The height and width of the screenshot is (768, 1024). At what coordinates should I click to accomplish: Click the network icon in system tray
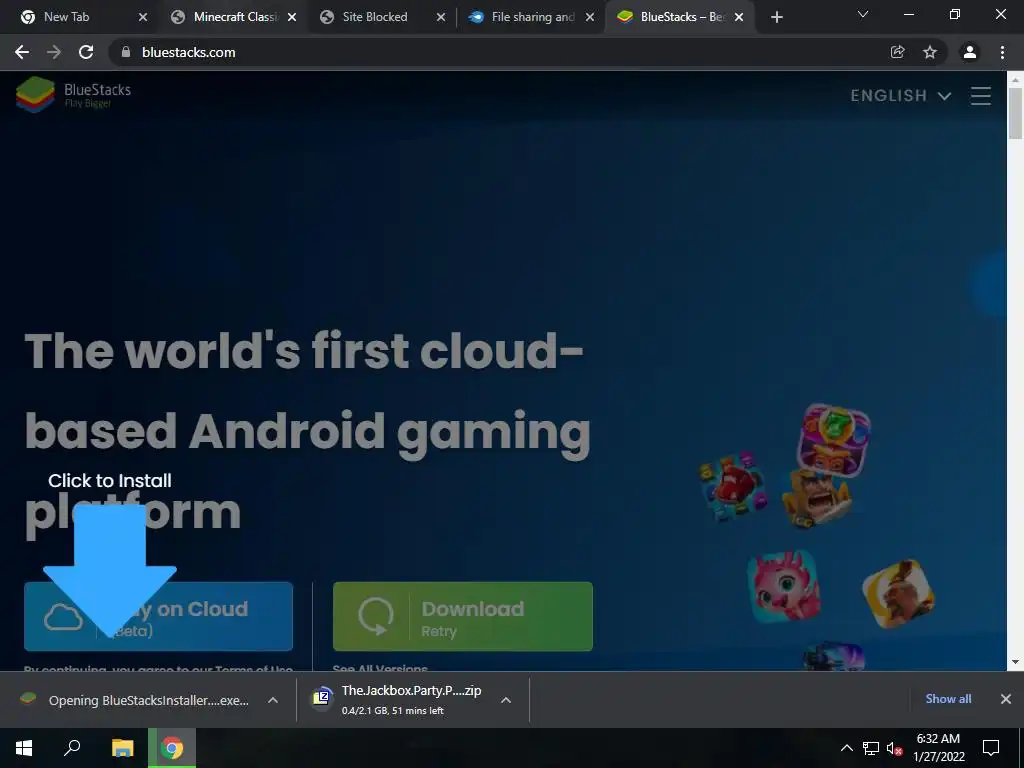point(871,748)
